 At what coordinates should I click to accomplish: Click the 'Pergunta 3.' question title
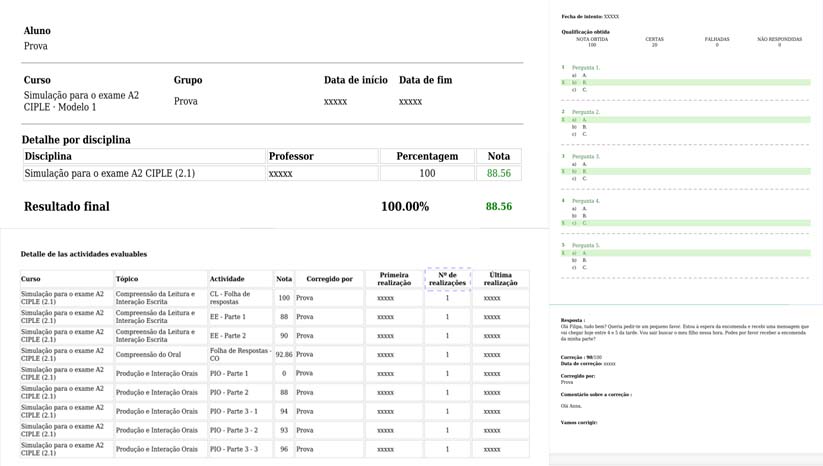click(x=586, y=156)
